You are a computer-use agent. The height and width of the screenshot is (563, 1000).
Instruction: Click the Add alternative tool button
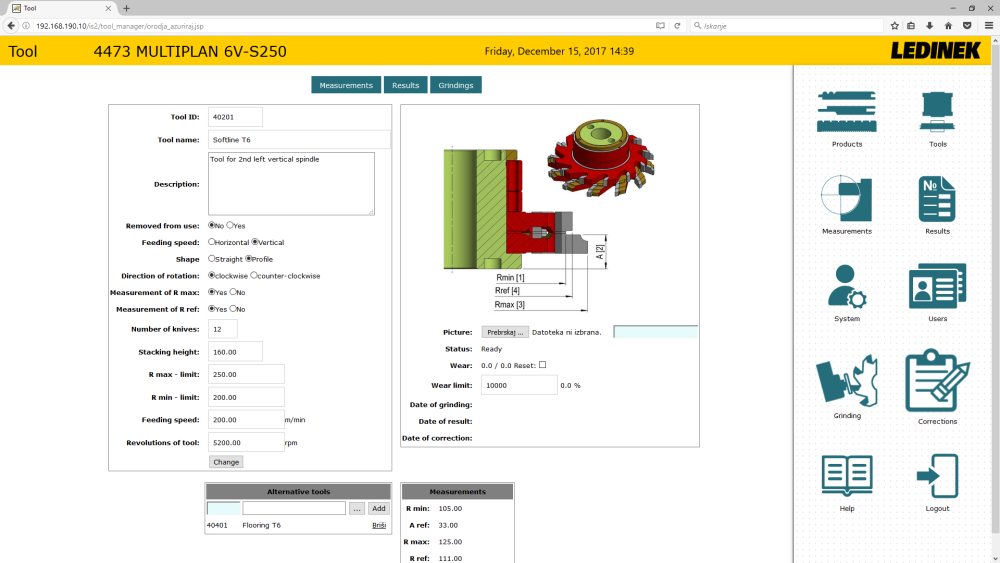[379, 508]
